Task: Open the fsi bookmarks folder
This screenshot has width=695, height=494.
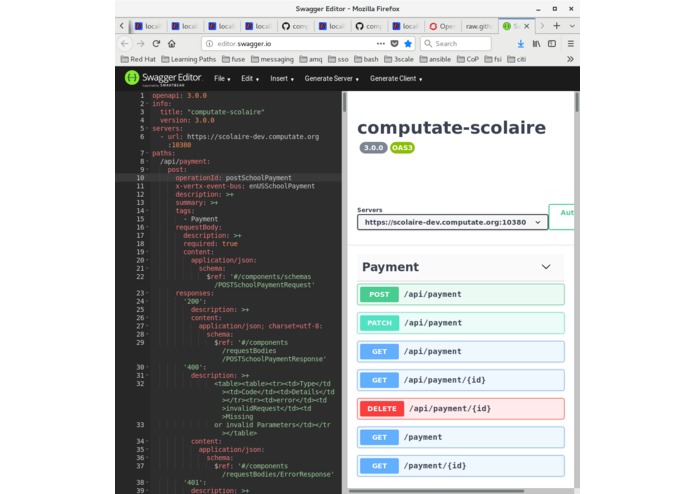Action: (493, 59)
